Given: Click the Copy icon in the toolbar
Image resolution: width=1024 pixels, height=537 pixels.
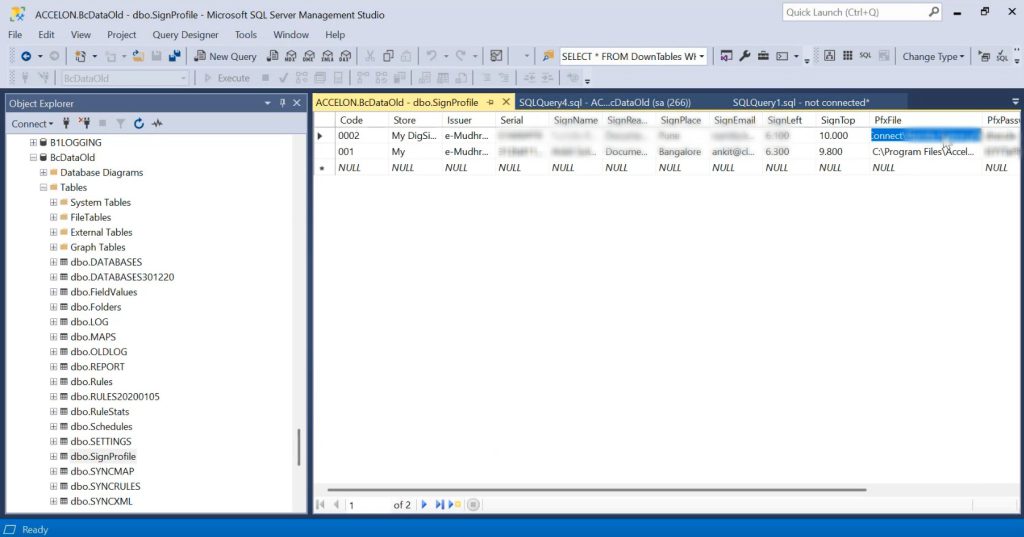Looking at the screenshot, I should 388,56.
